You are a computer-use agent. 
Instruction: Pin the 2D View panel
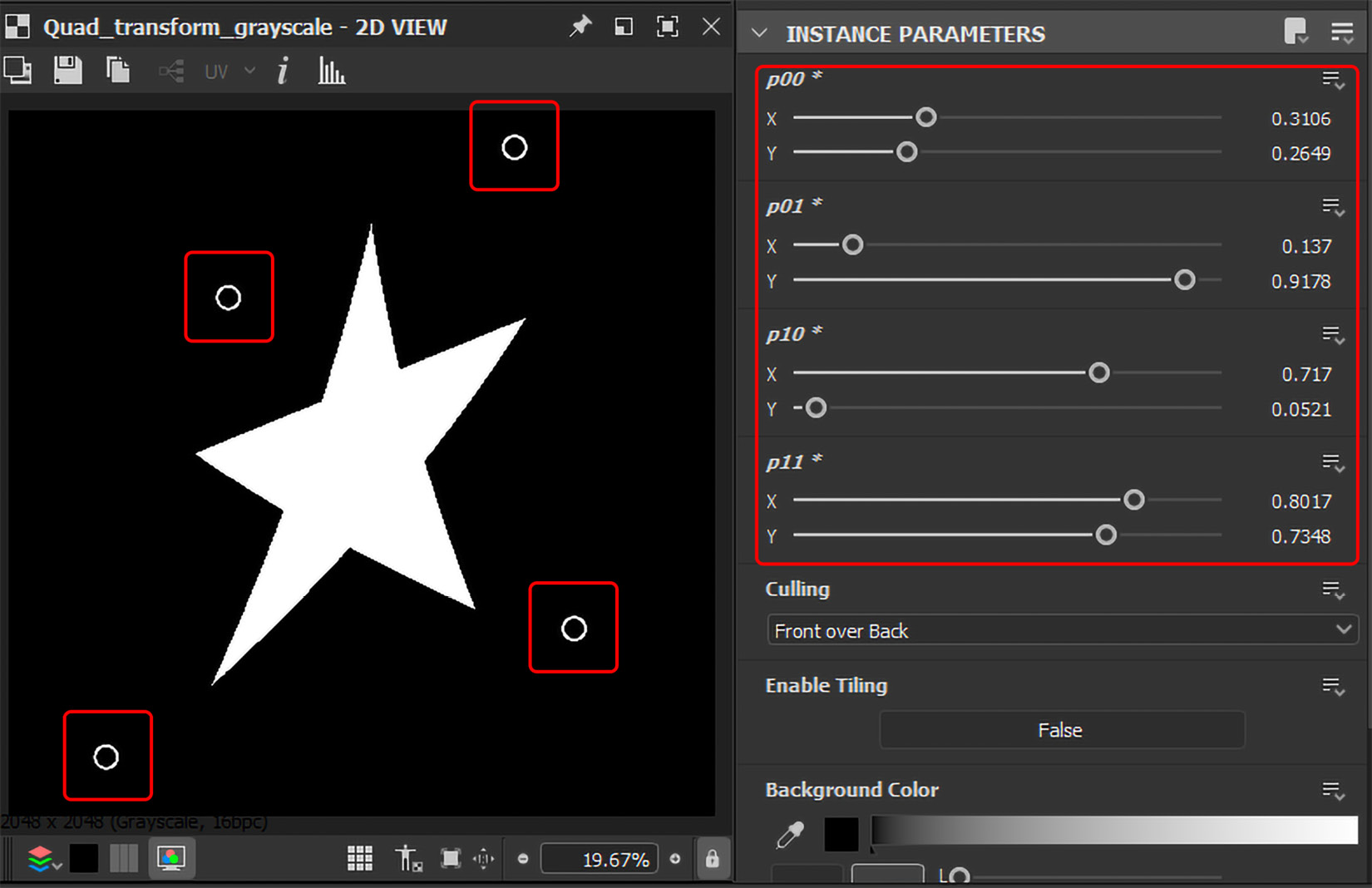[580, 27]
